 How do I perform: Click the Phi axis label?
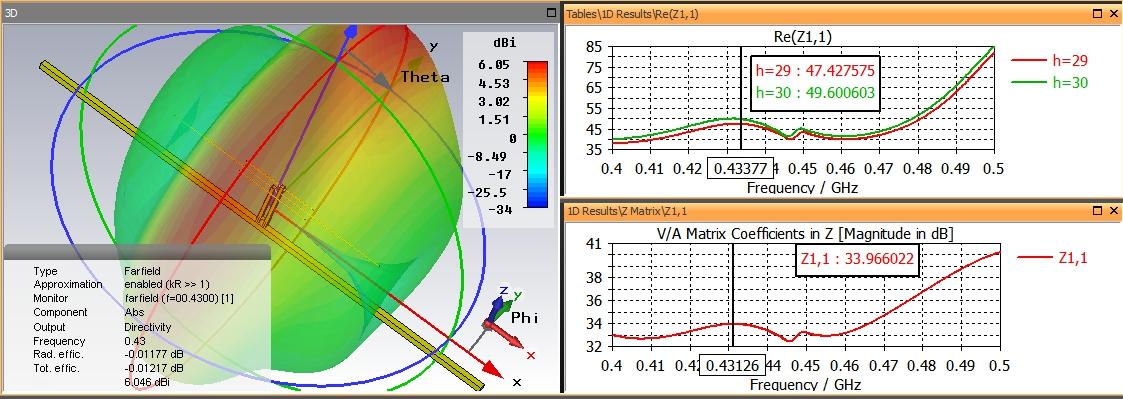pyautogui.click(x=524, y=317)
